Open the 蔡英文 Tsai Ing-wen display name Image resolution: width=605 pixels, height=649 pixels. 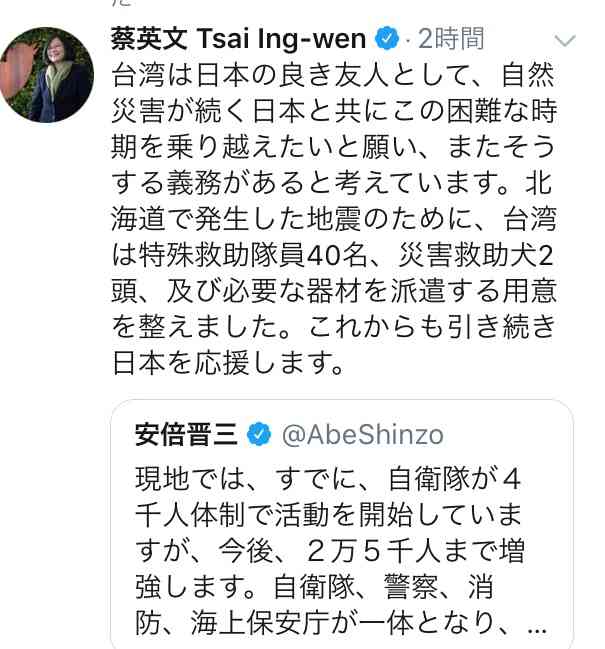coord(238,39)
